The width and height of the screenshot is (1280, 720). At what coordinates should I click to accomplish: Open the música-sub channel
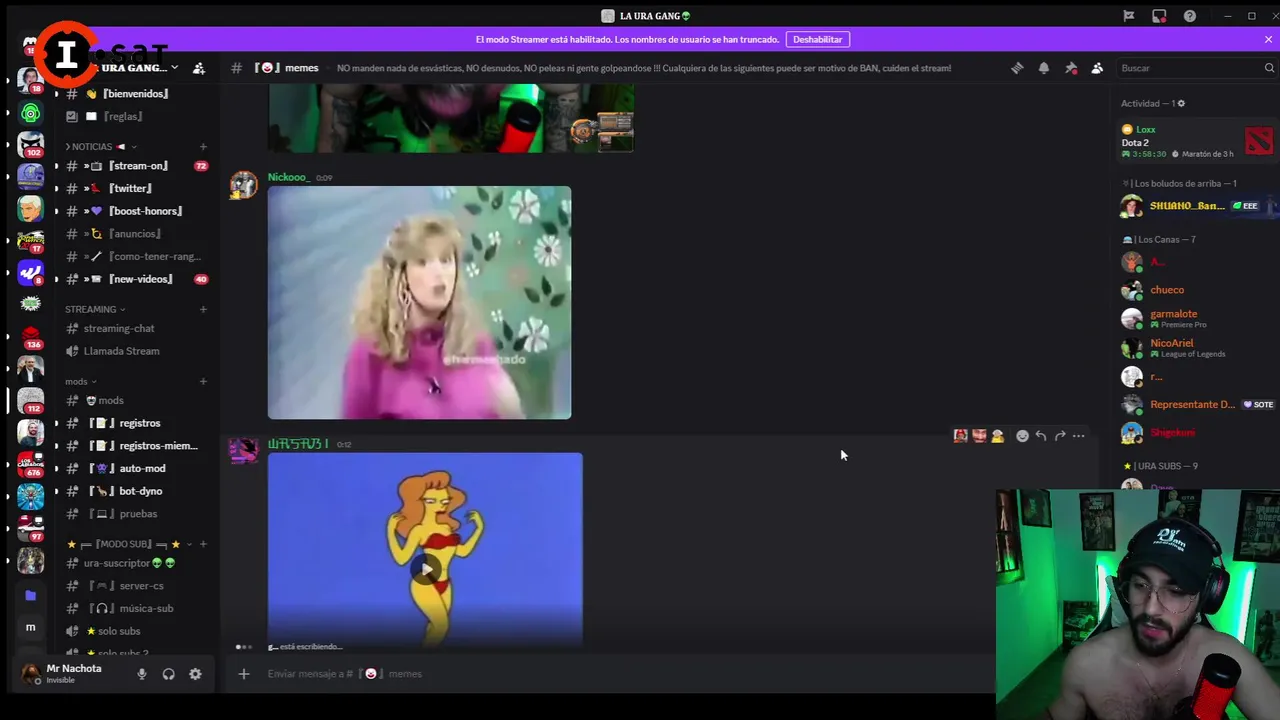135,608
